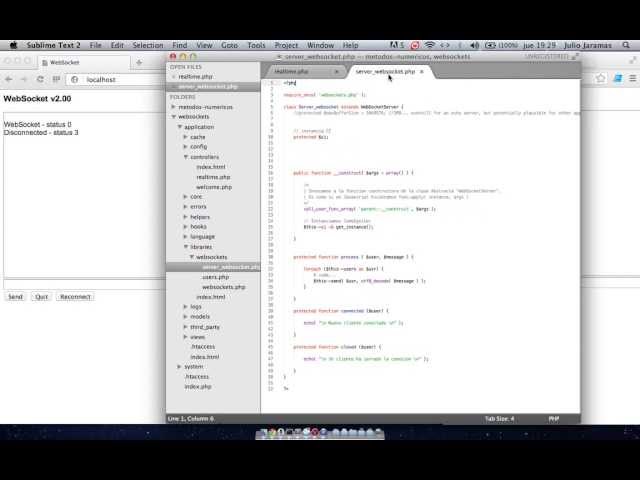Collapse the controllers folder

[x=185, y=157]
